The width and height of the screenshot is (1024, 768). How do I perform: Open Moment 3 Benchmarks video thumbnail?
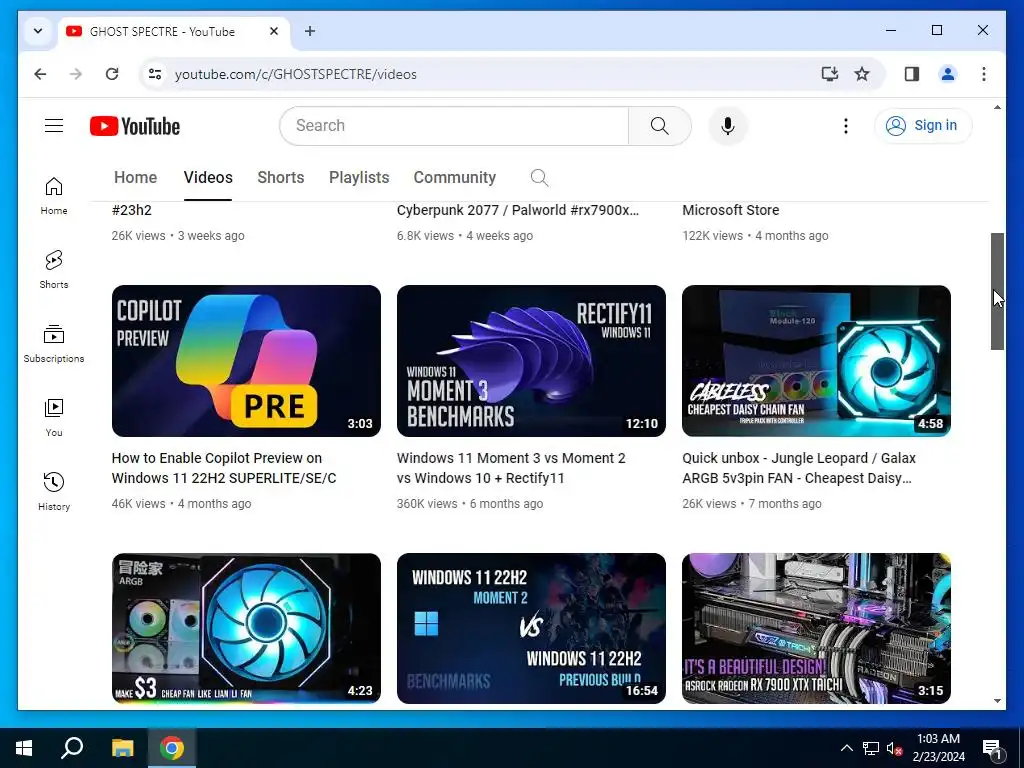click(531, 360)
